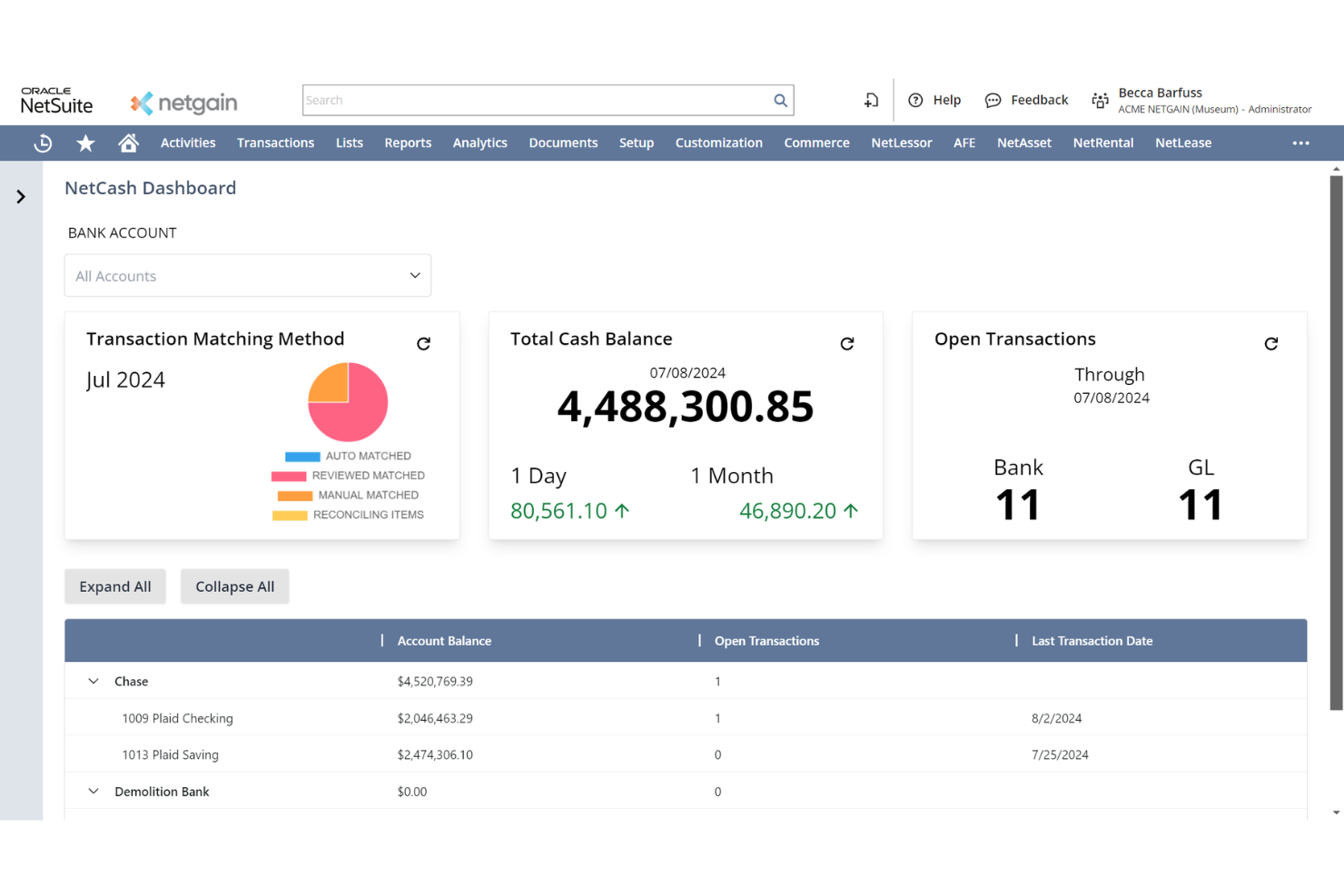Open the Transactions menu
The image size is (1344, 896).
coord(275,143)
